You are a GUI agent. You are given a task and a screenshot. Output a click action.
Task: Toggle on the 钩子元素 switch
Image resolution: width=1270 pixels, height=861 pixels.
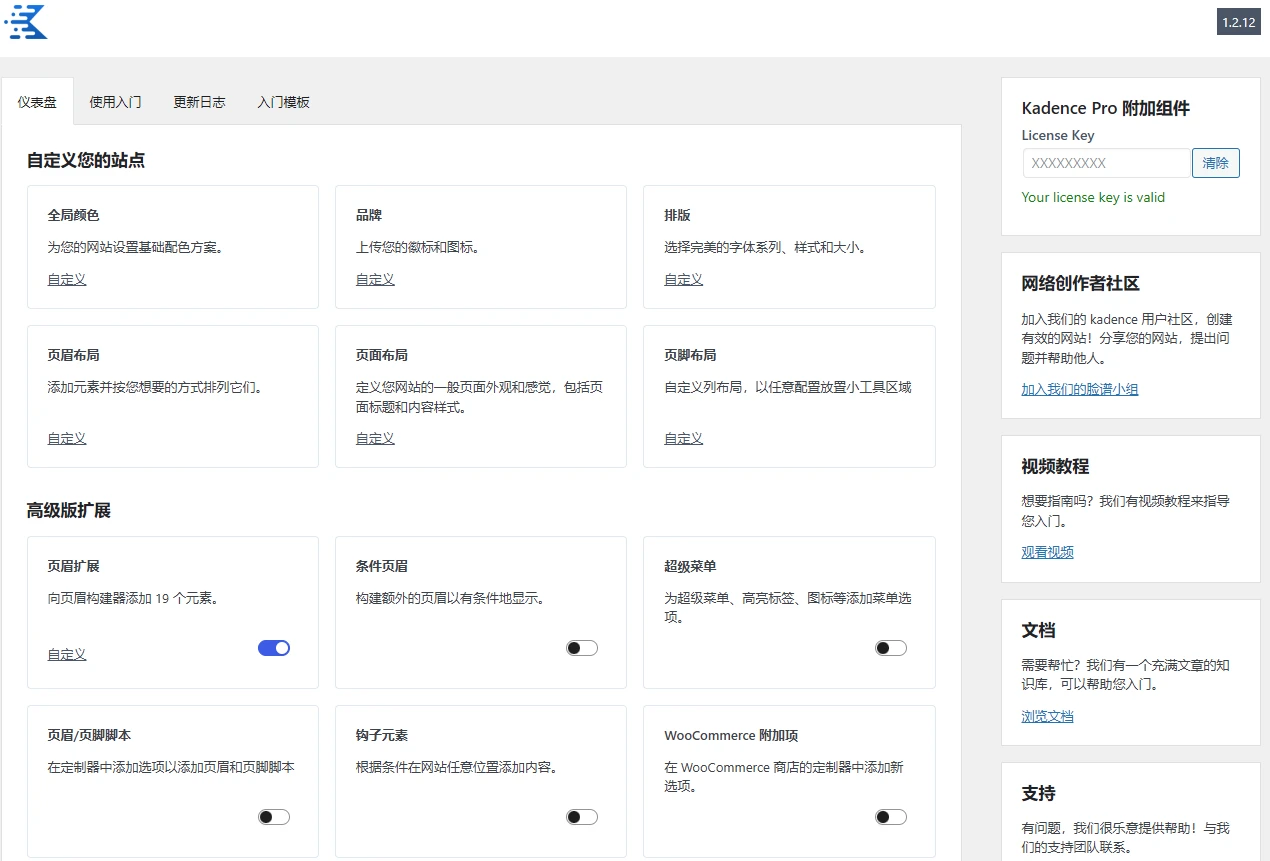(x=581, y=817)
